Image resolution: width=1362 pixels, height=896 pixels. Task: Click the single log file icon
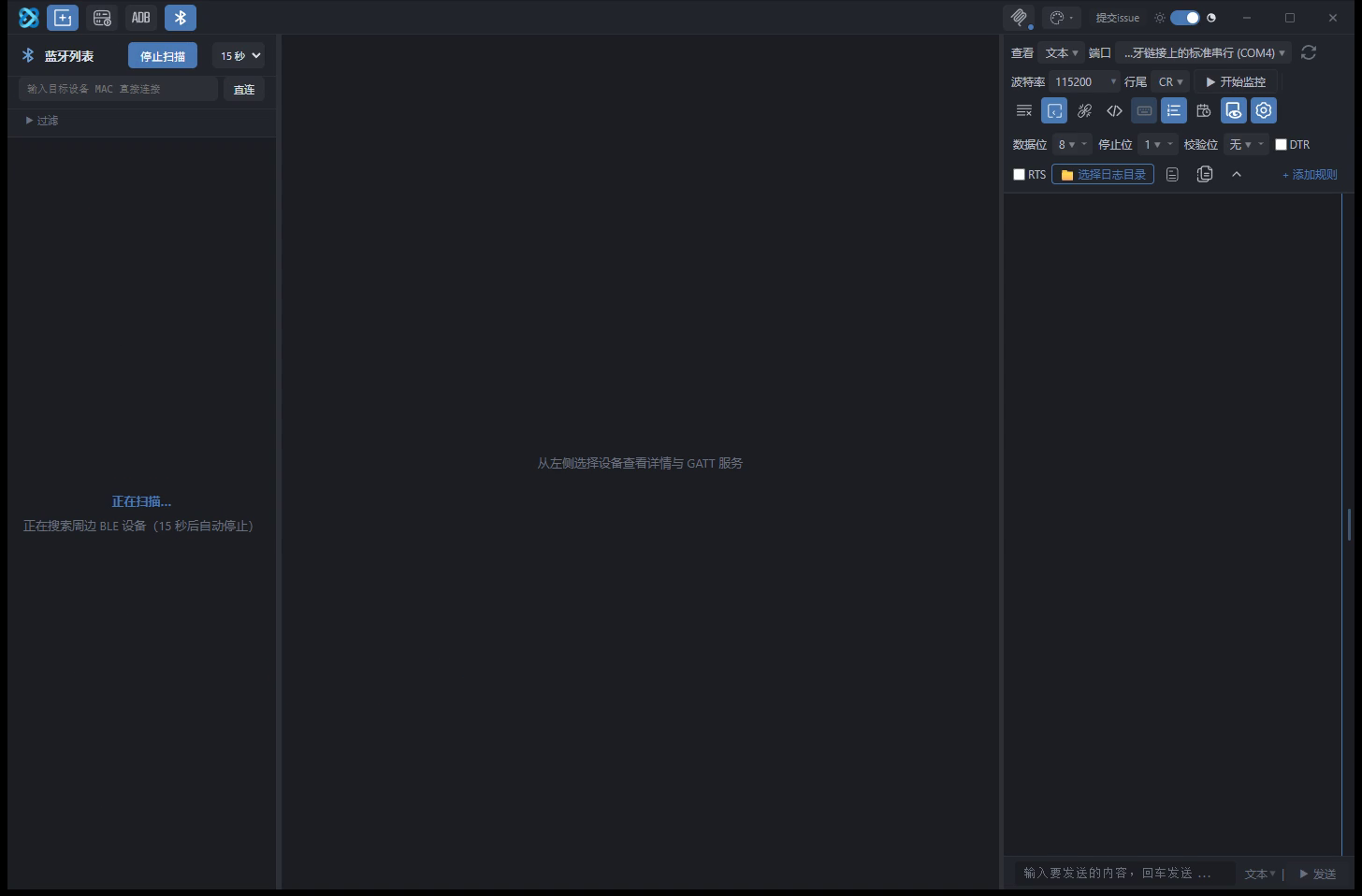1172,175
